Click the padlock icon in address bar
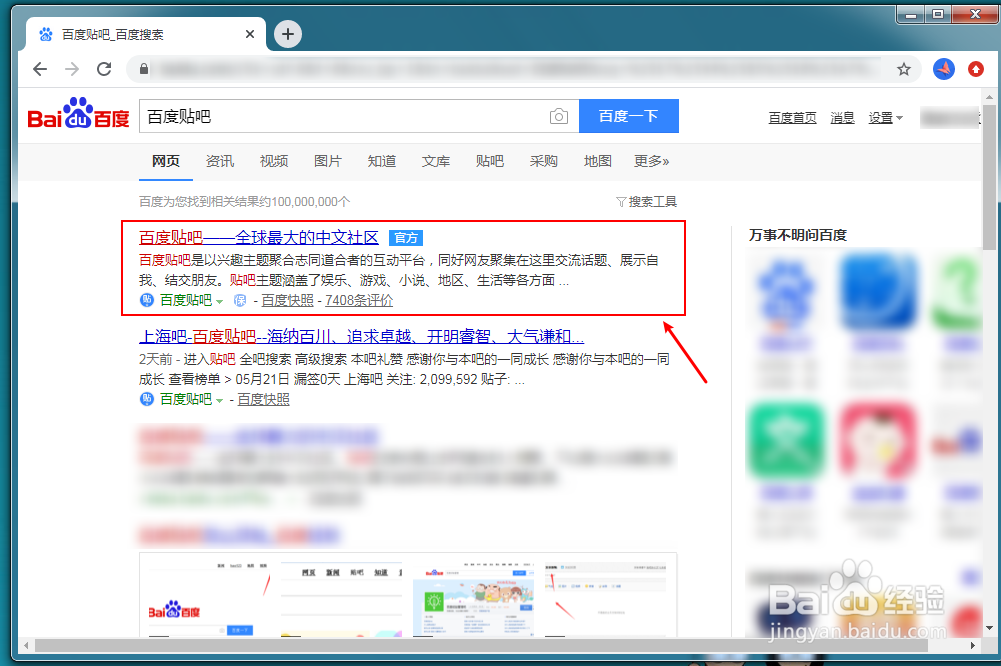The height and width of the screenshot is (666, 1001). pos(144,69)
